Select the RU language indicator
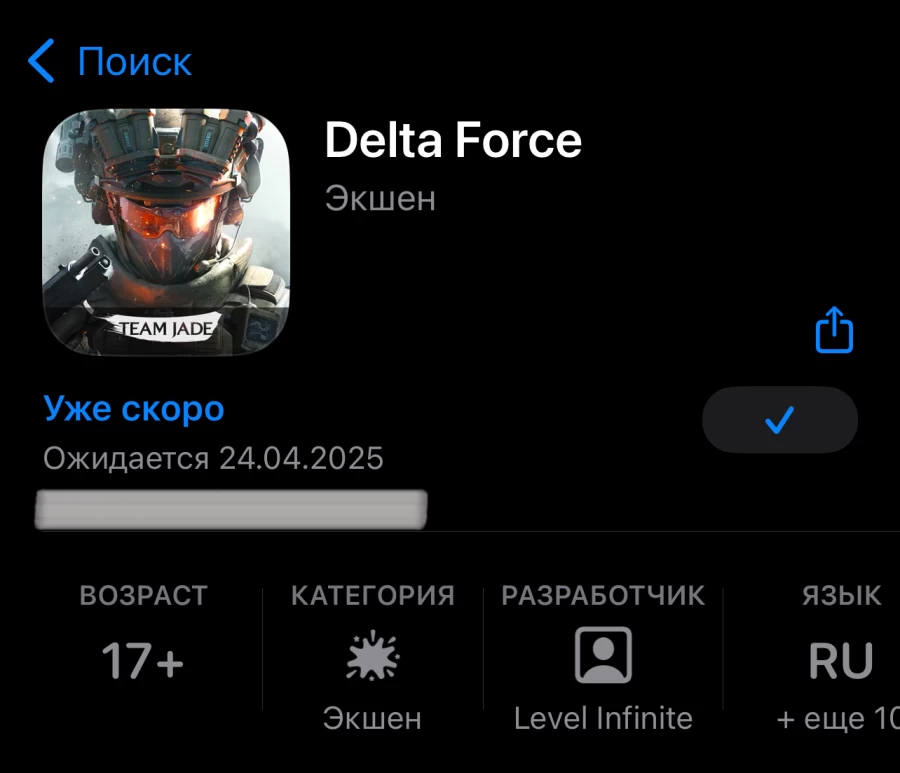This screenshot has height=773, width=900. click(x=841, y=661)
